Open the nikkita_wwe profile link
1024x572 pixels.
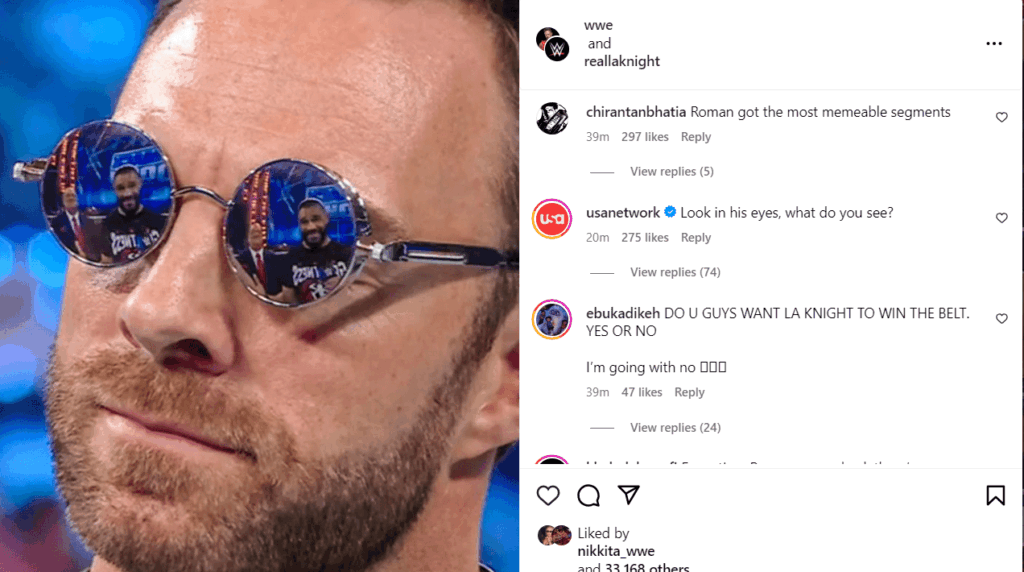pyautogui.click(x=616, y=551)
